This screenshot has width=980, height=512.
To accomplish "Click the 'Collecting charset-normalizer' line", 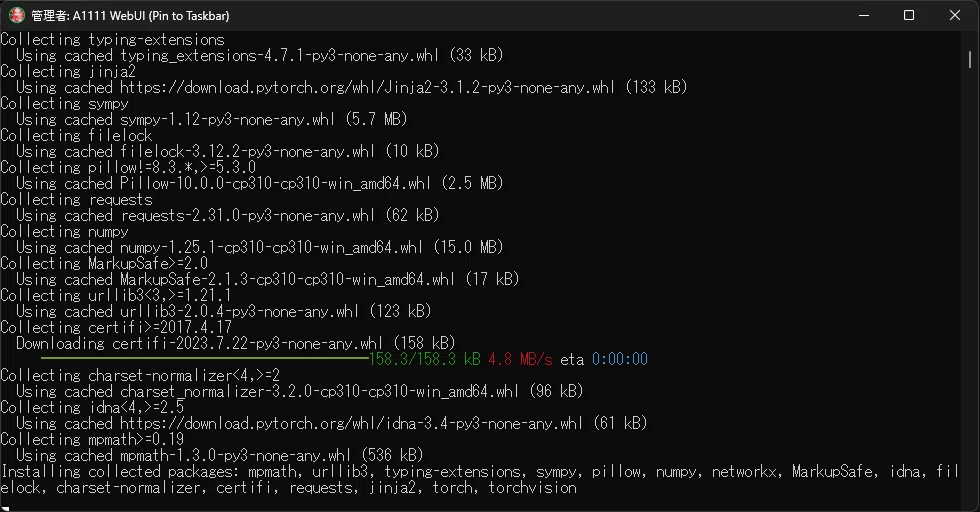I will coord(140,376).
